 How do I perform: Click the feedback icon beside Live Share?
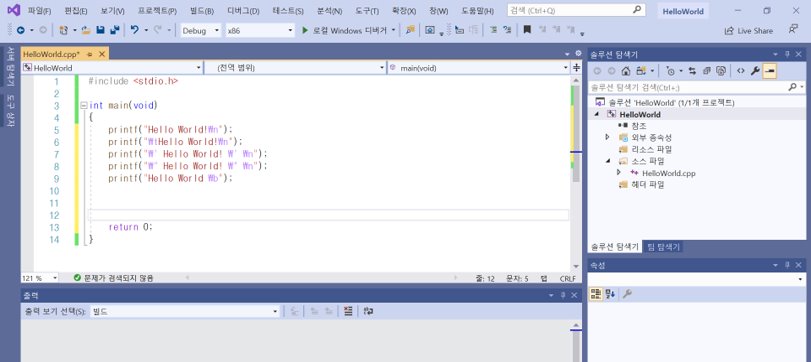click(793, 30)
